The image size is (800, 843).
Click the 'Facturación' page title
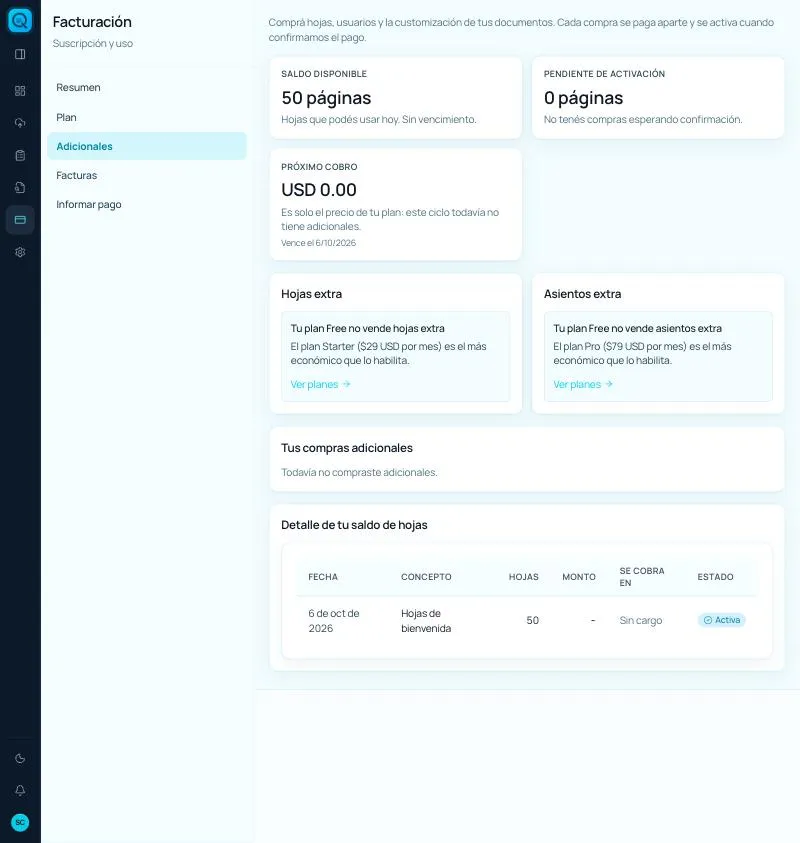pos(92,22)
